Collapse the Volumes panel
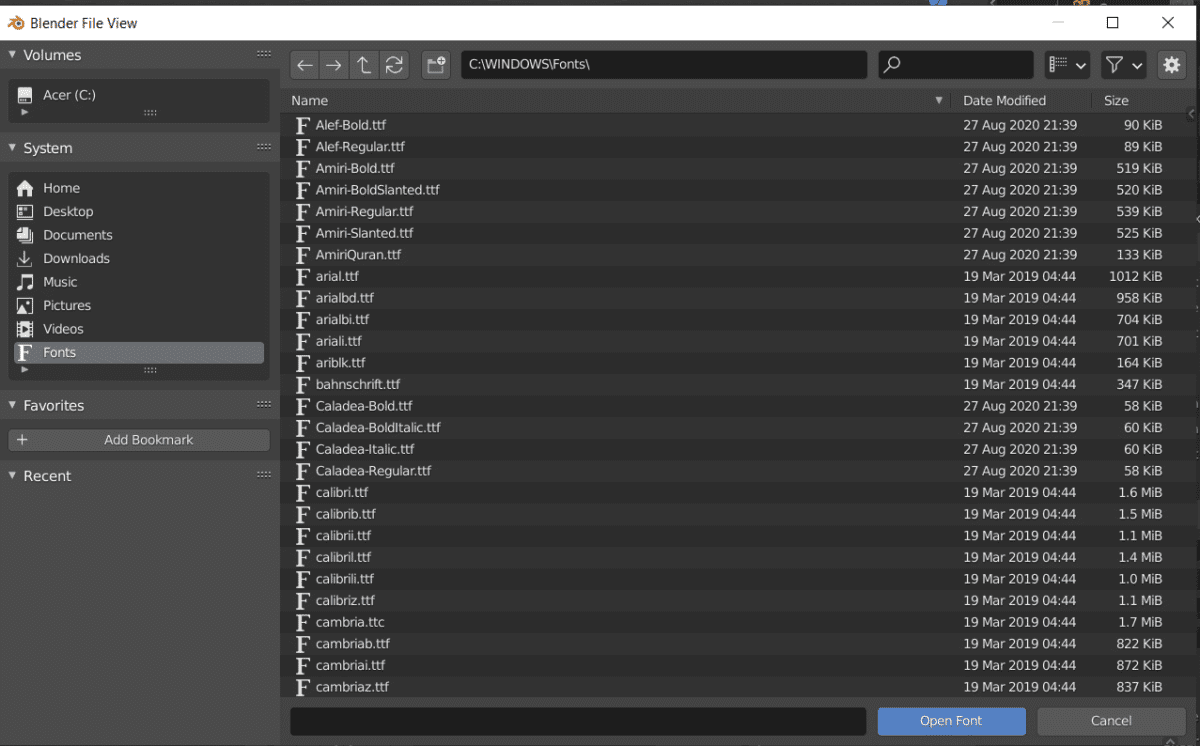 pyautogui.click(x=14, y=55)
